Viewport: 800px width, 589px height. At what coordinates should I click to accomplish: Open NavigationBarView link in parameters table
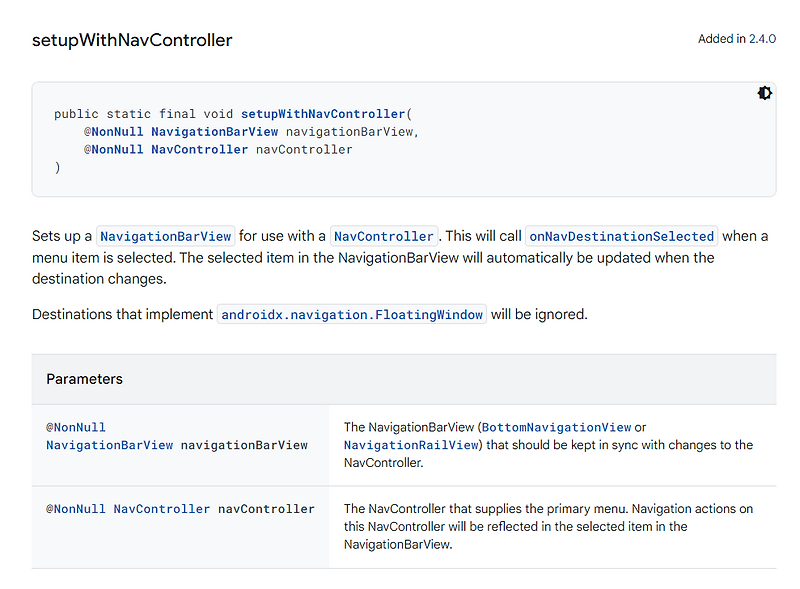pos(109,445)
